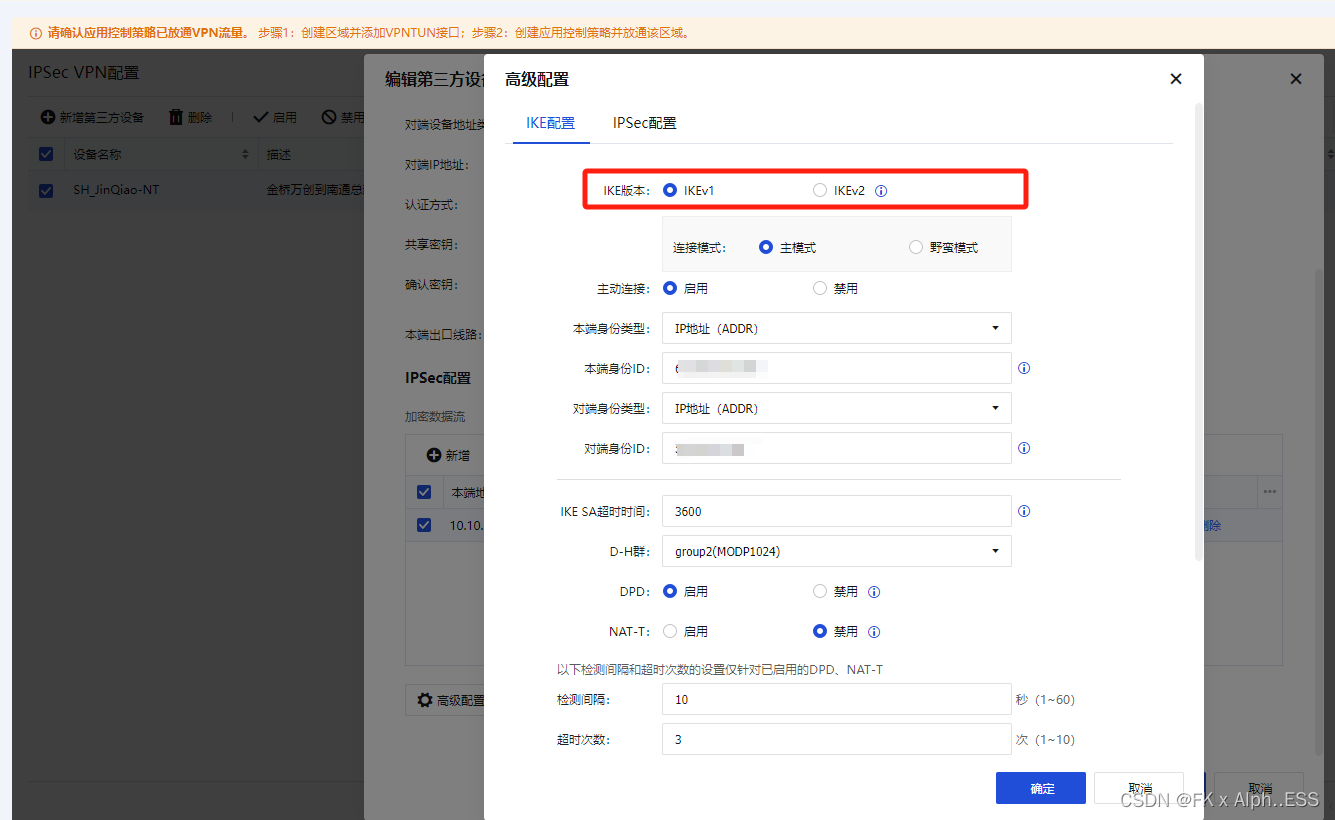Click the sort arrows on 设备名称 column
Image resolution: width=1335 pixels, height=820 pixels.
point(246,155)
